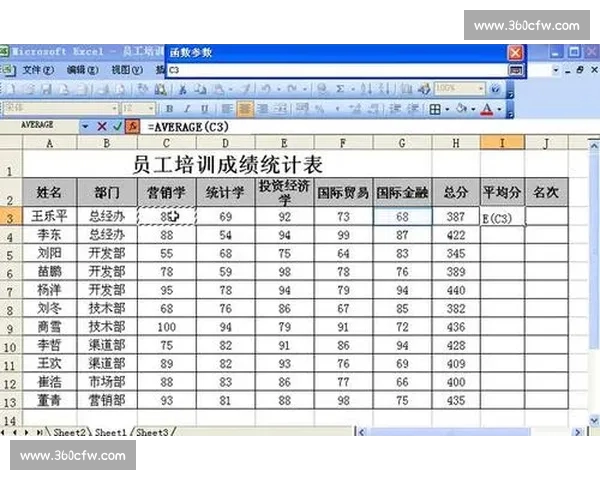Click the formula bar text =AVERAGE(C3)
This screenshot has width=600, height=480.
coord(188,126)
